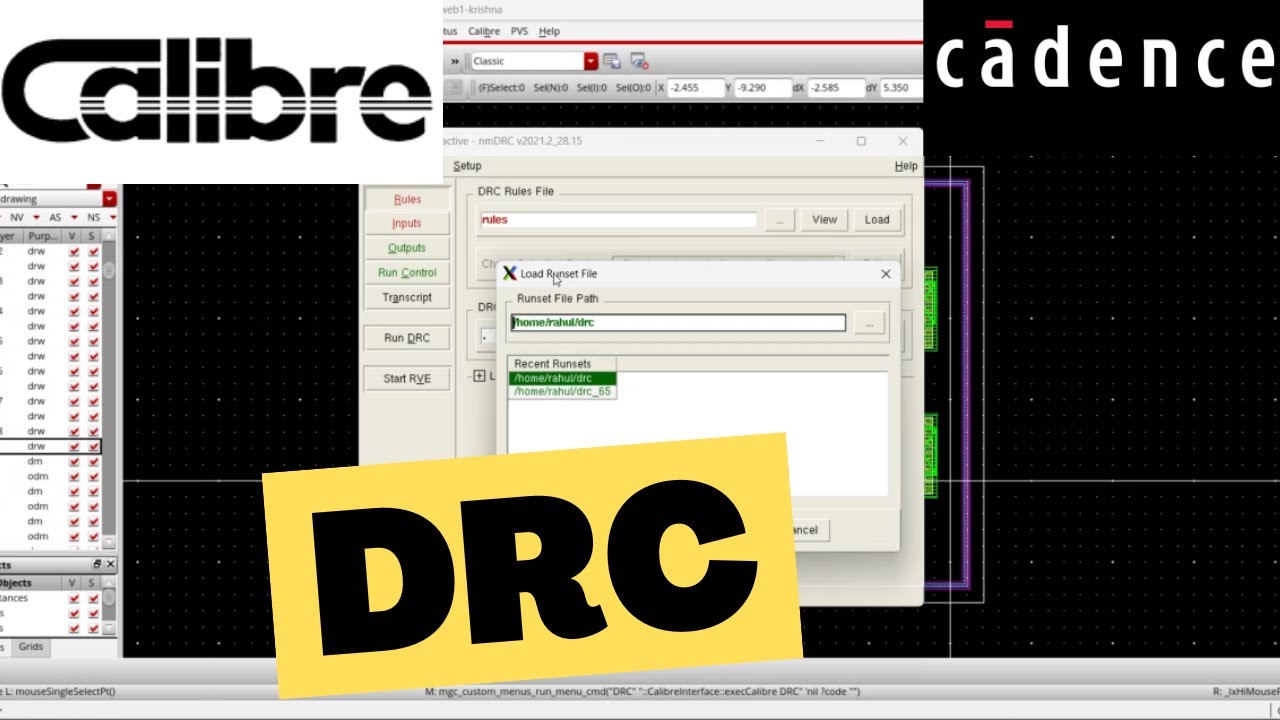Click the dY field showing 5.350

pos(899,88)
